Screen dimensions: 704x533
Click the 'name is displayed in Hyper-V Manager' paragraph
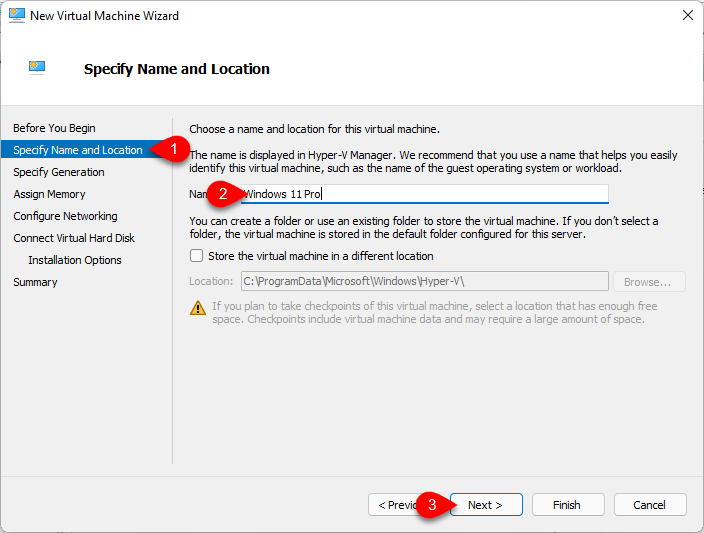click(433, 162)
